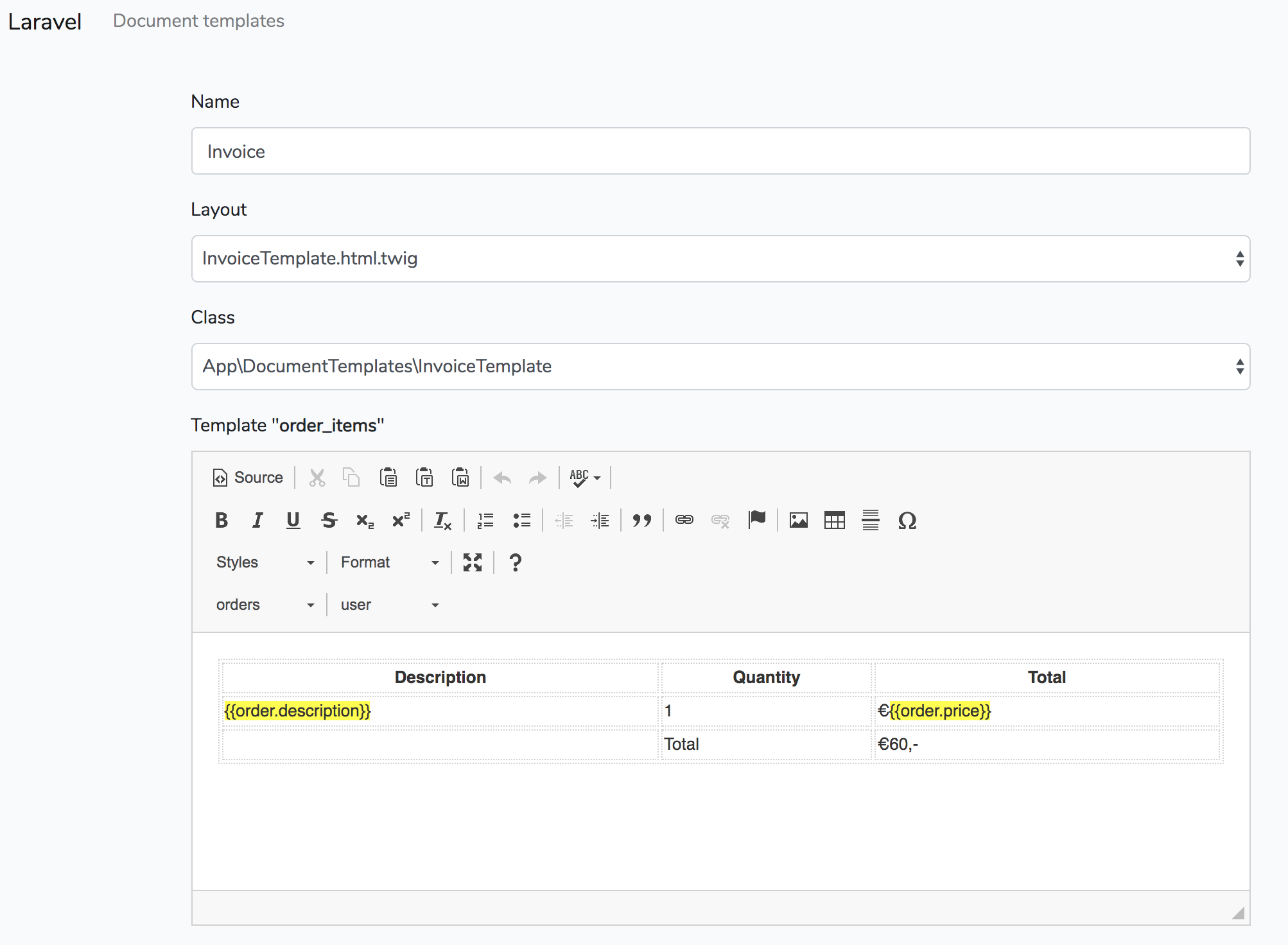Click inside the Name field containing Invoice

click(720, 151)
